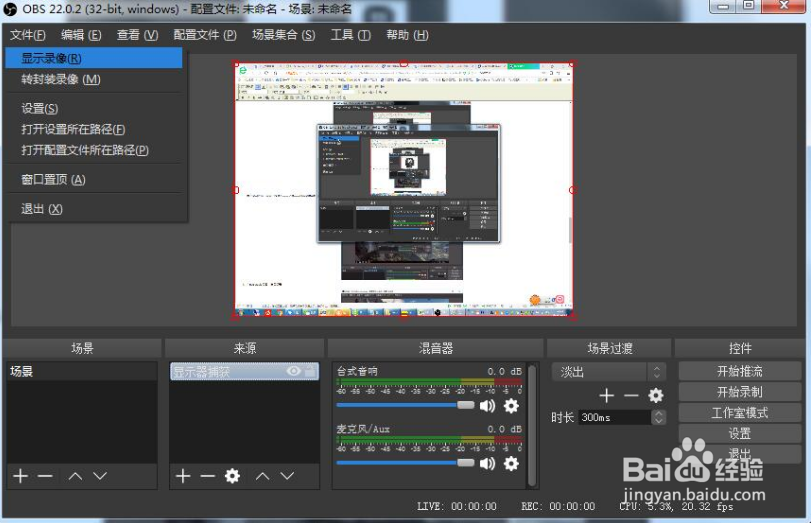Choose 打开设置所在路径(F) menu entry

pos(94,129)
